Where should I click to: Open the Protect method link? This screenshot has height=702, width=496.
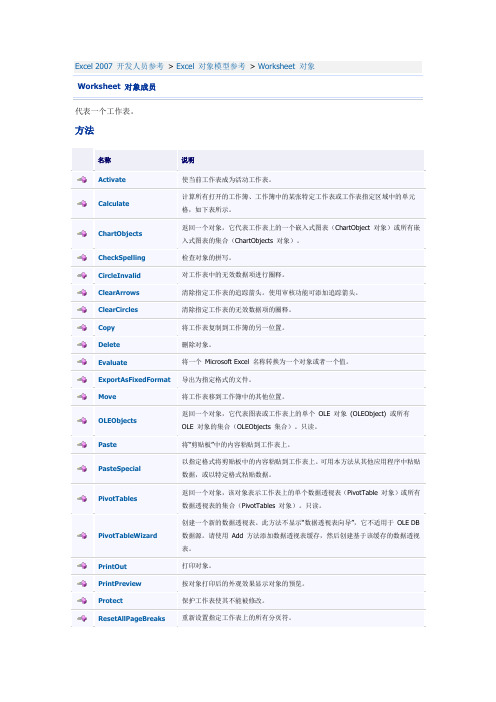coord(111,600)
